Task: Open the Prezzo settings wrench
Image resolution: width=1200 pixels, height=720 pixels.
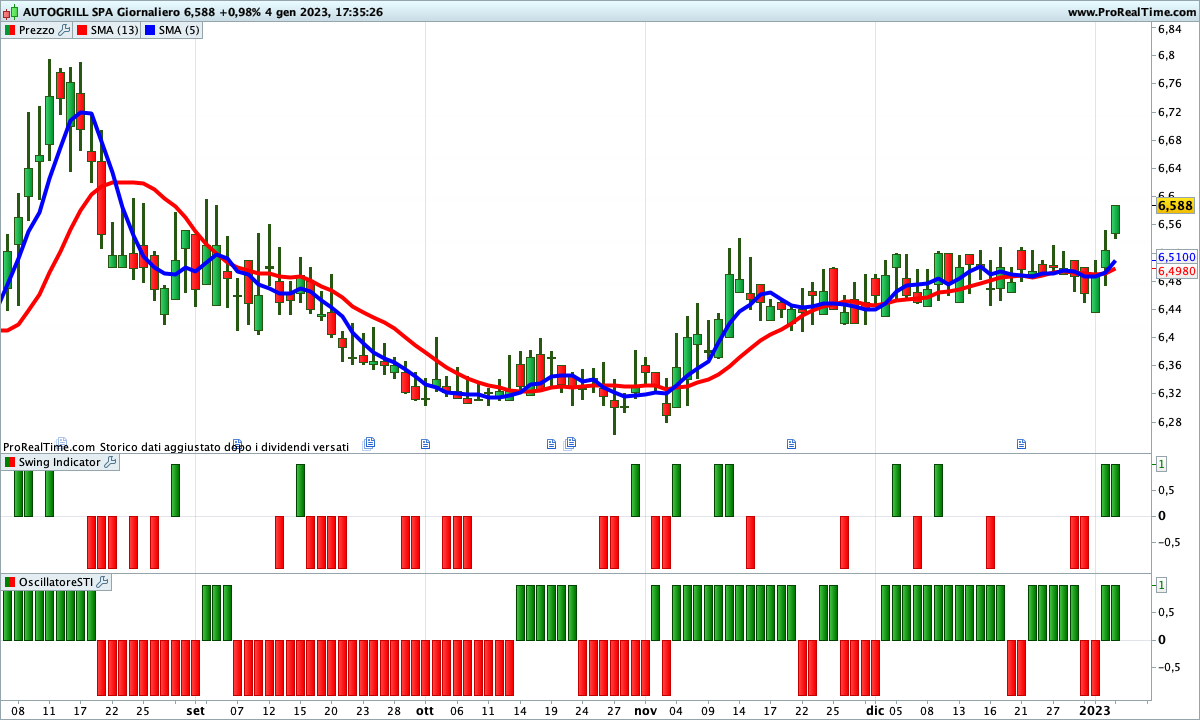Action: [x=64, y=30]
